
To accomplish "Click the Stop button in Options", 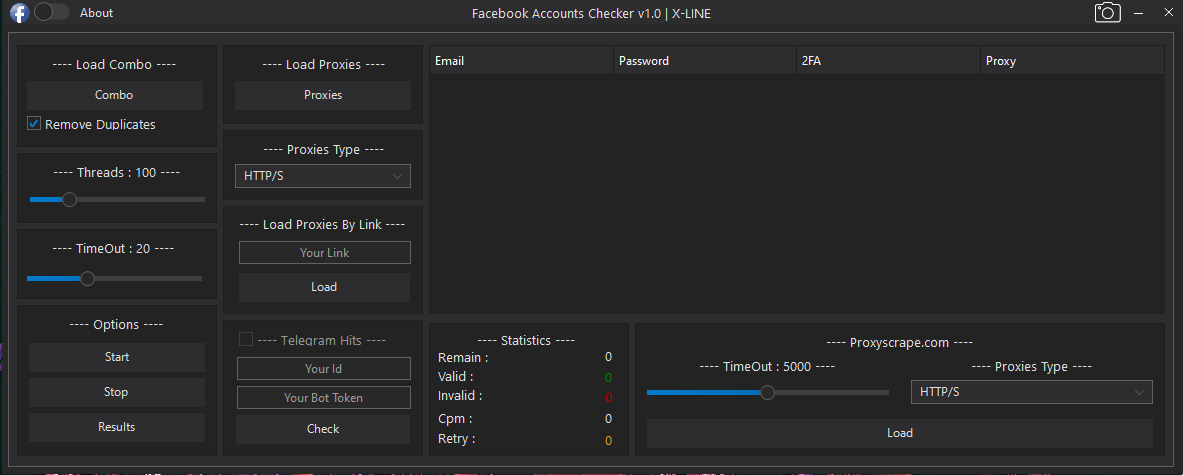I will (x=117, y=392).
